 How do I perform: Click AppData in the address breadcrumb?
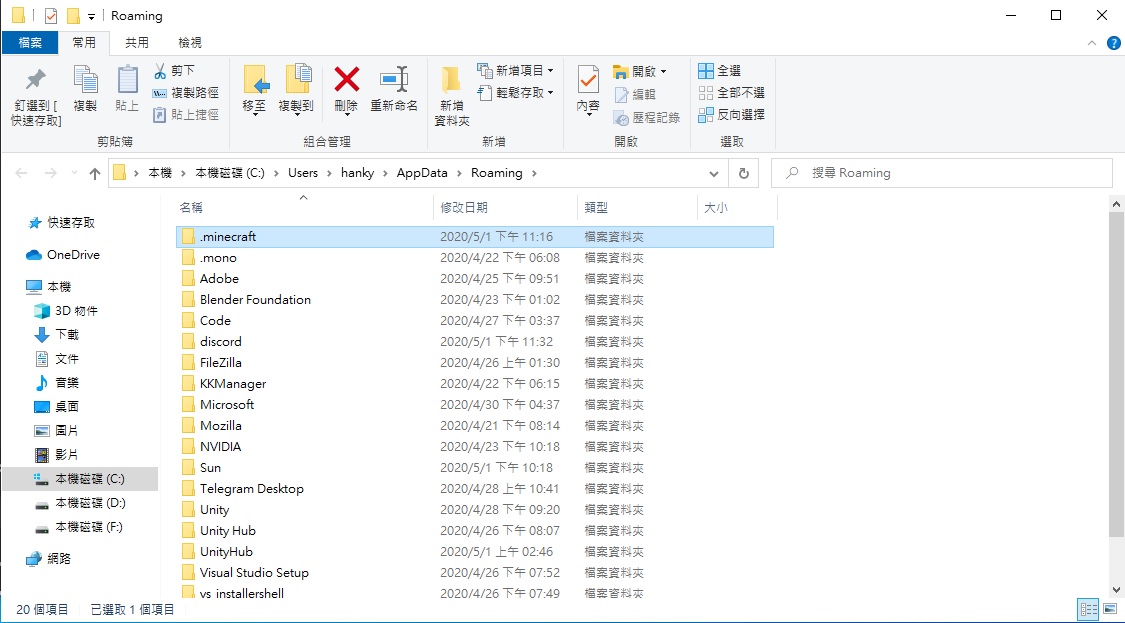[422, 173]
